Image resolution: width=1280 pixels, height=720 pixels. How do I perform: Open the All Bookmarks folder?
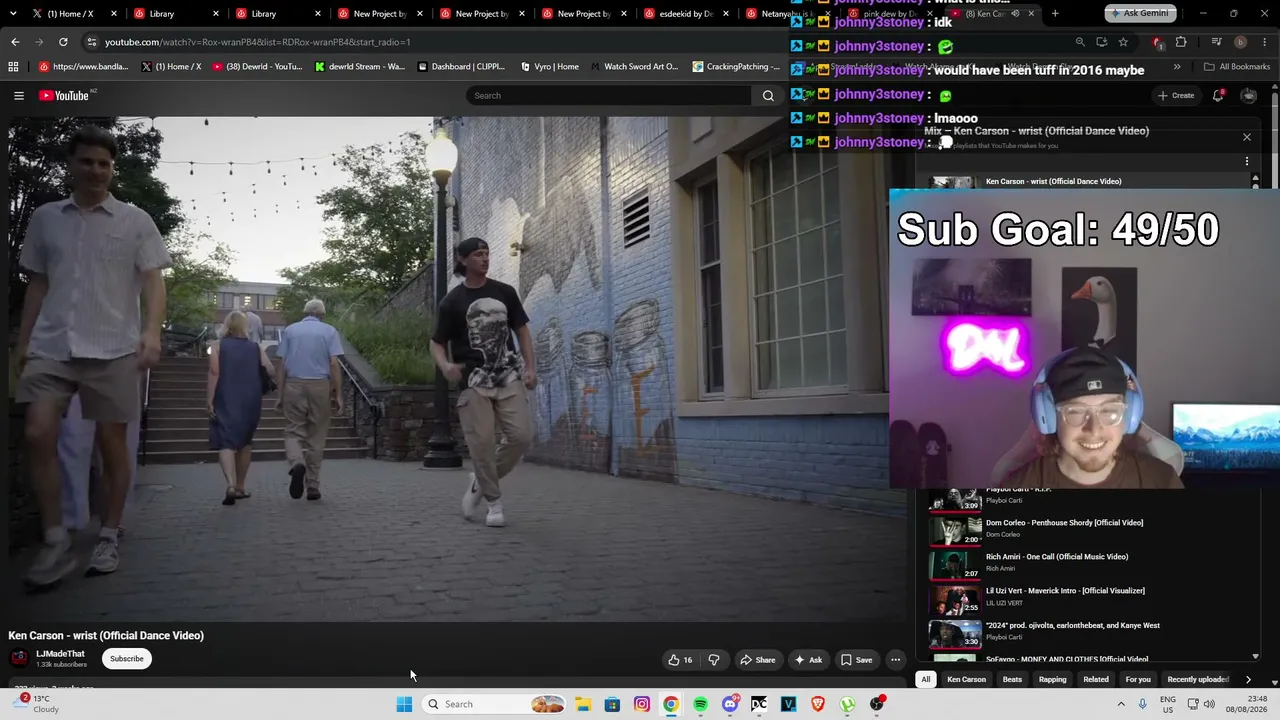(1237, 67)
